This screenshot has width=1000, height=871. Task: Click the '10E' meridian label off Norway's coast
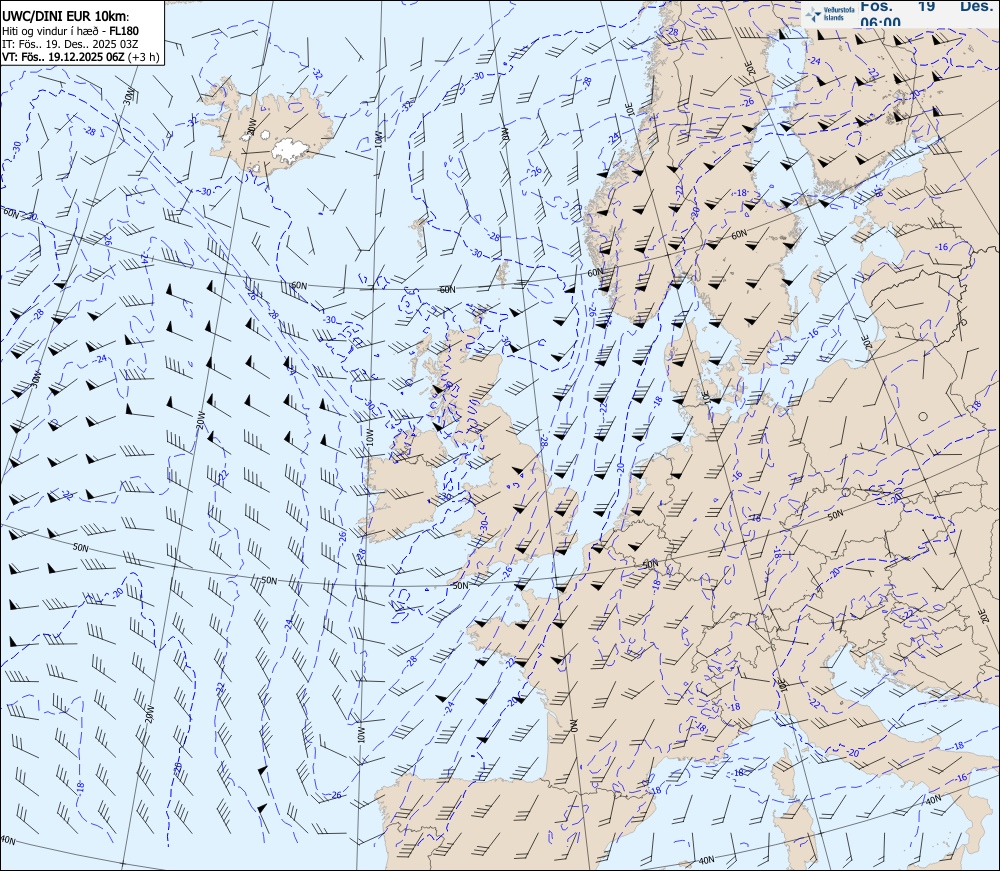coord(629,109)
